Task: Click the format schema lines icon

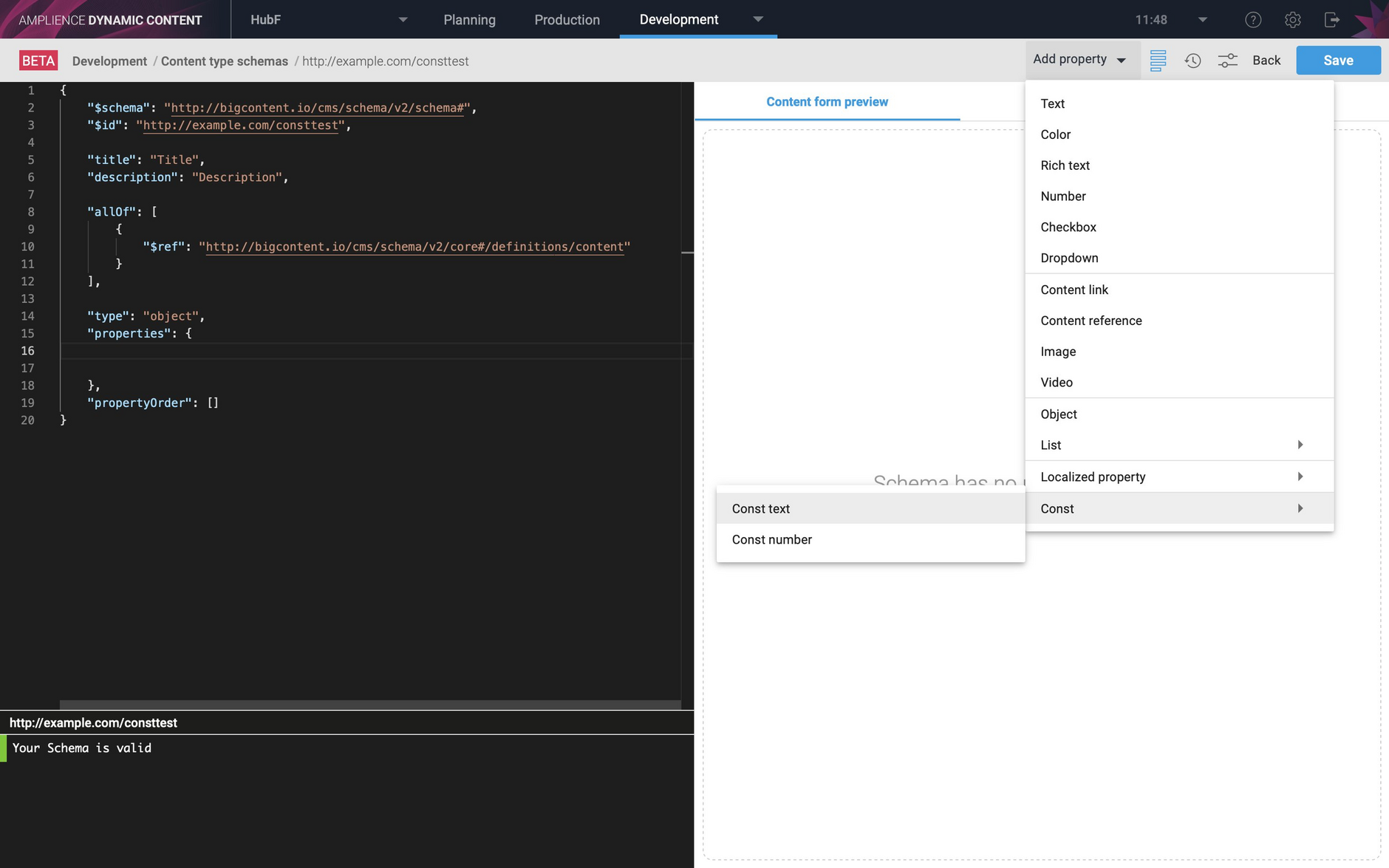Action: tap(1158, 61)
